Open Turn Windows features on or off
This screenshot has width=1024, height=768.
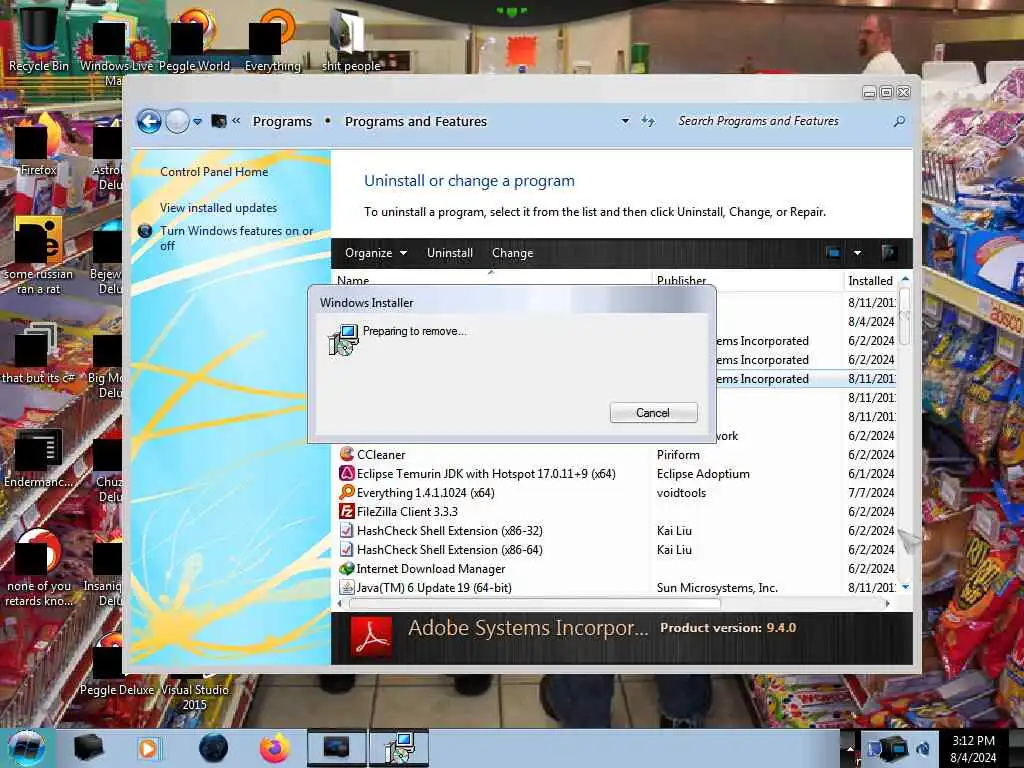236,238
